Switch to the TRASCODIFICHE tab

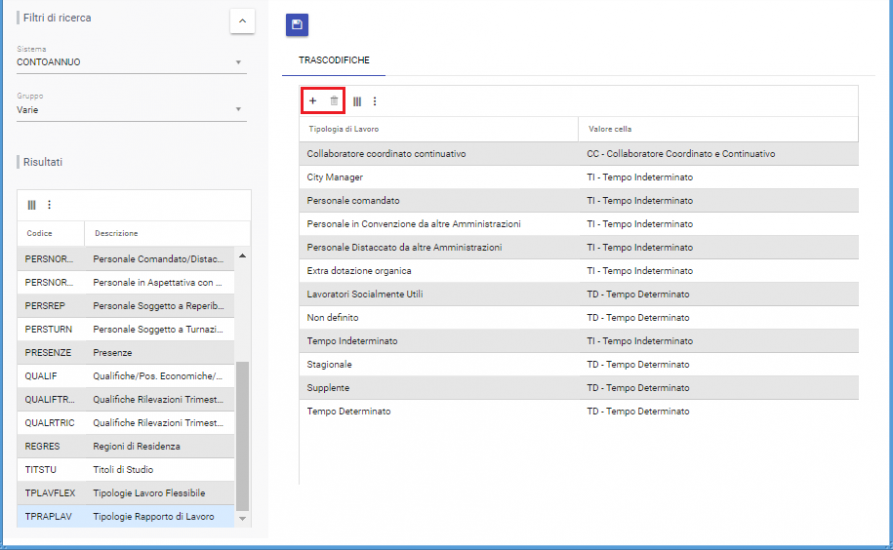click(334, 61)
